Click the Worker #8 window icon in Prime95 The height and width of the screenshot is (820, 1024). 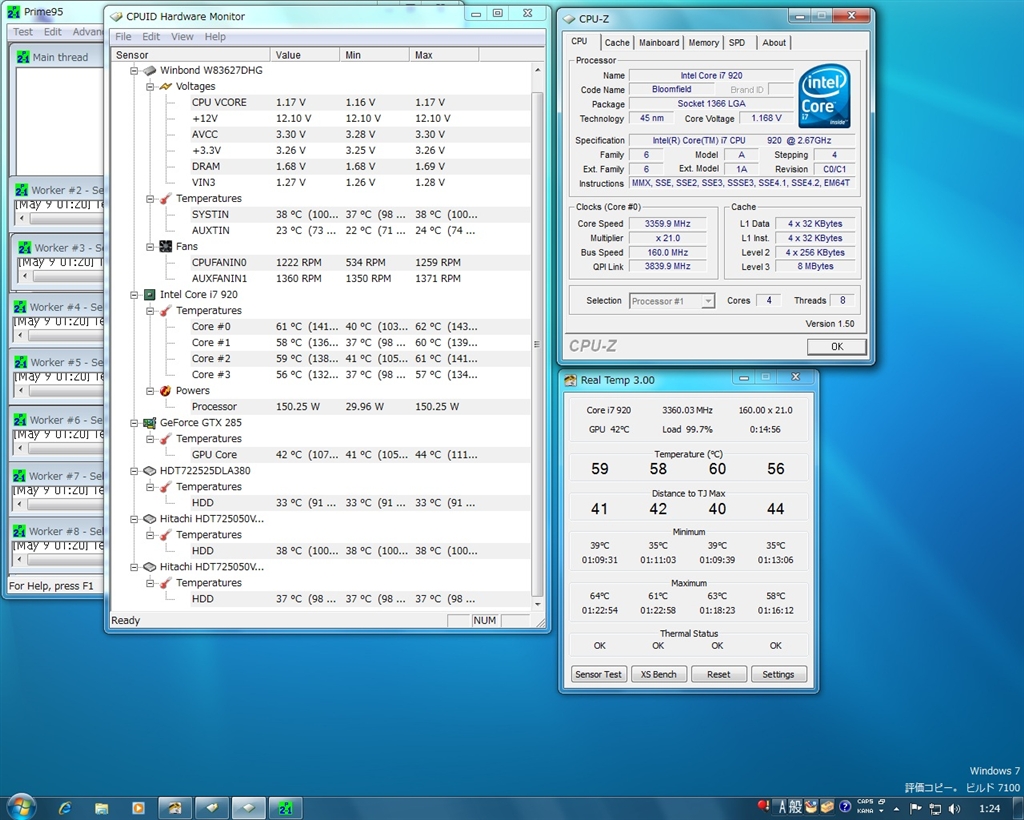click(x=20, y=531)
